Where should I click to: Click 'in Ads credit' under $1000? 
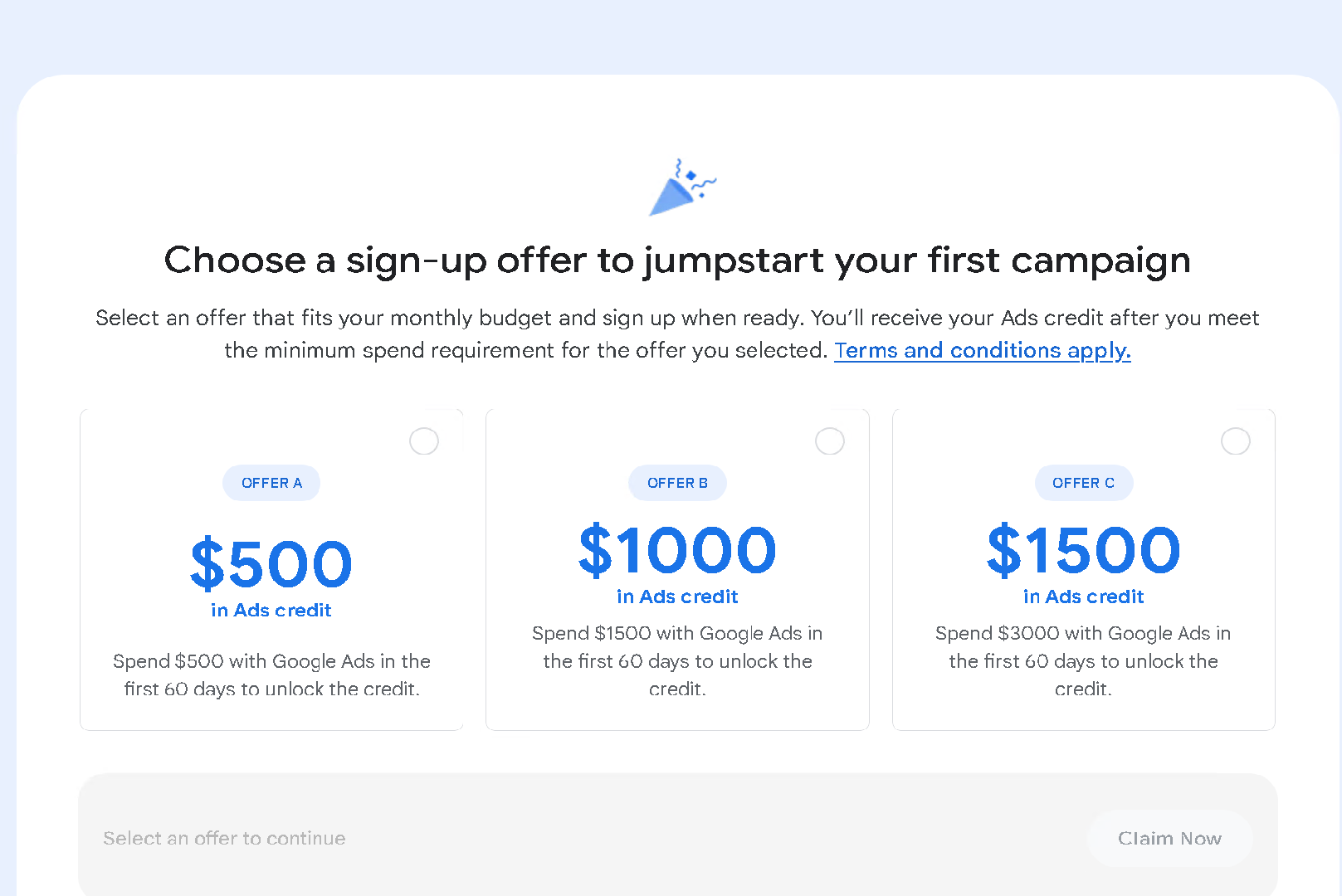click(x=677, y=597)
